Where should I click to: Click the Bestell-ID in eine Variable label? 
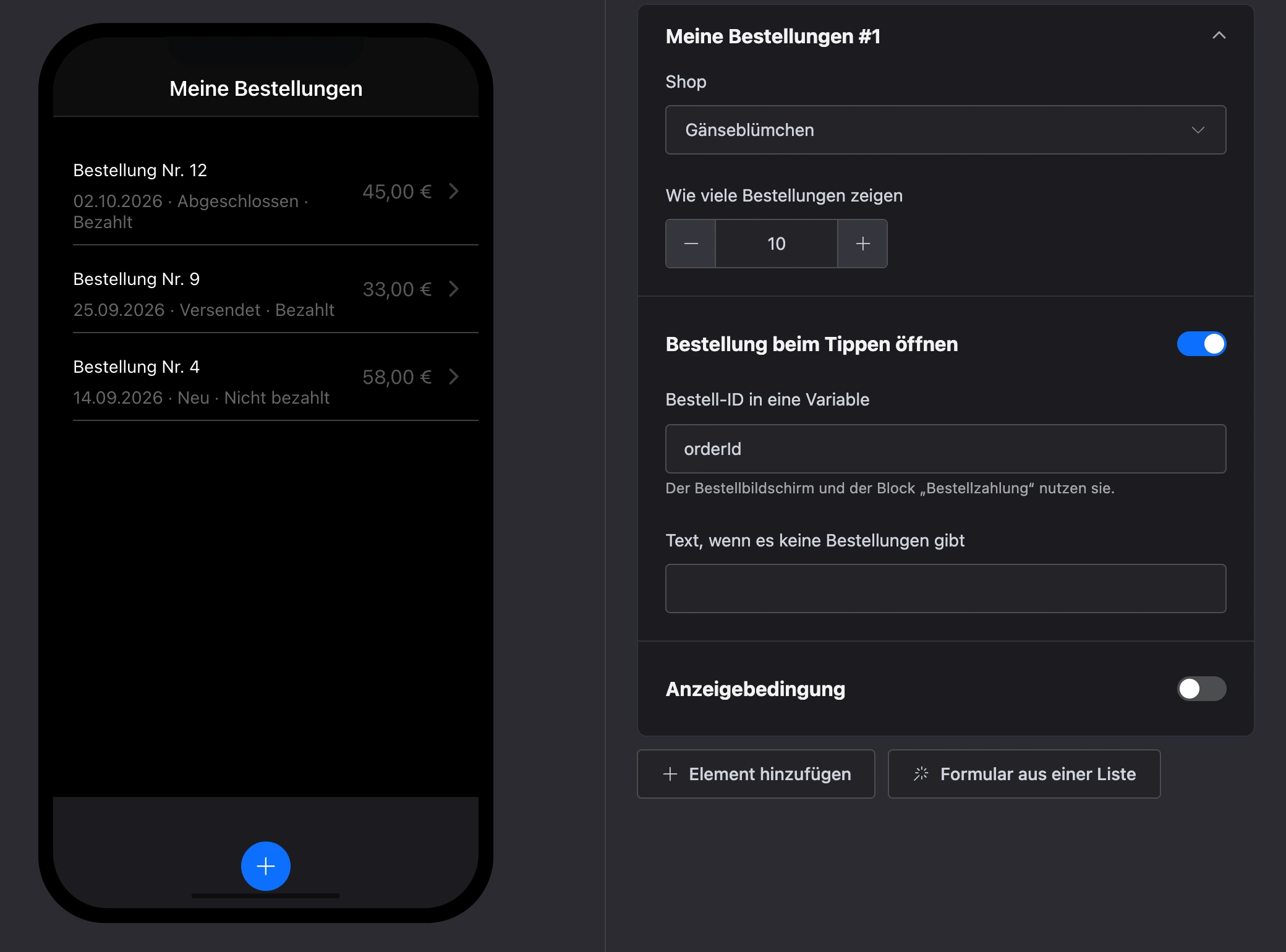767,399
